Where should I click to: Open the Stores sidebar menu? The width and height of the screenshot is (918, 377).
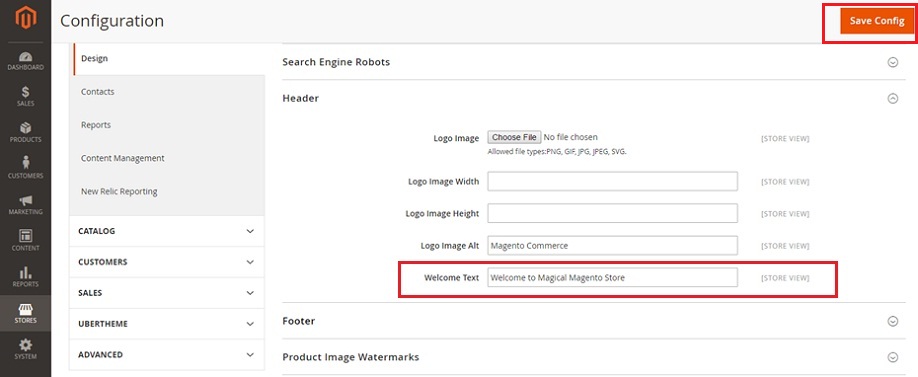point(25,313)
